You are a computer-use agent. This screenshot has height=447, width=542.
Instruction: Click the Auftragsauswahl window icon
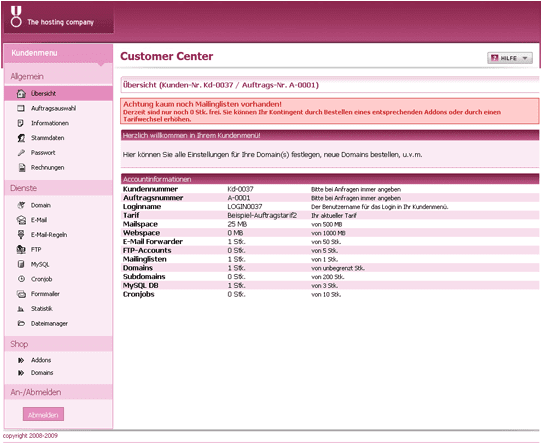[x=21, y=108]
